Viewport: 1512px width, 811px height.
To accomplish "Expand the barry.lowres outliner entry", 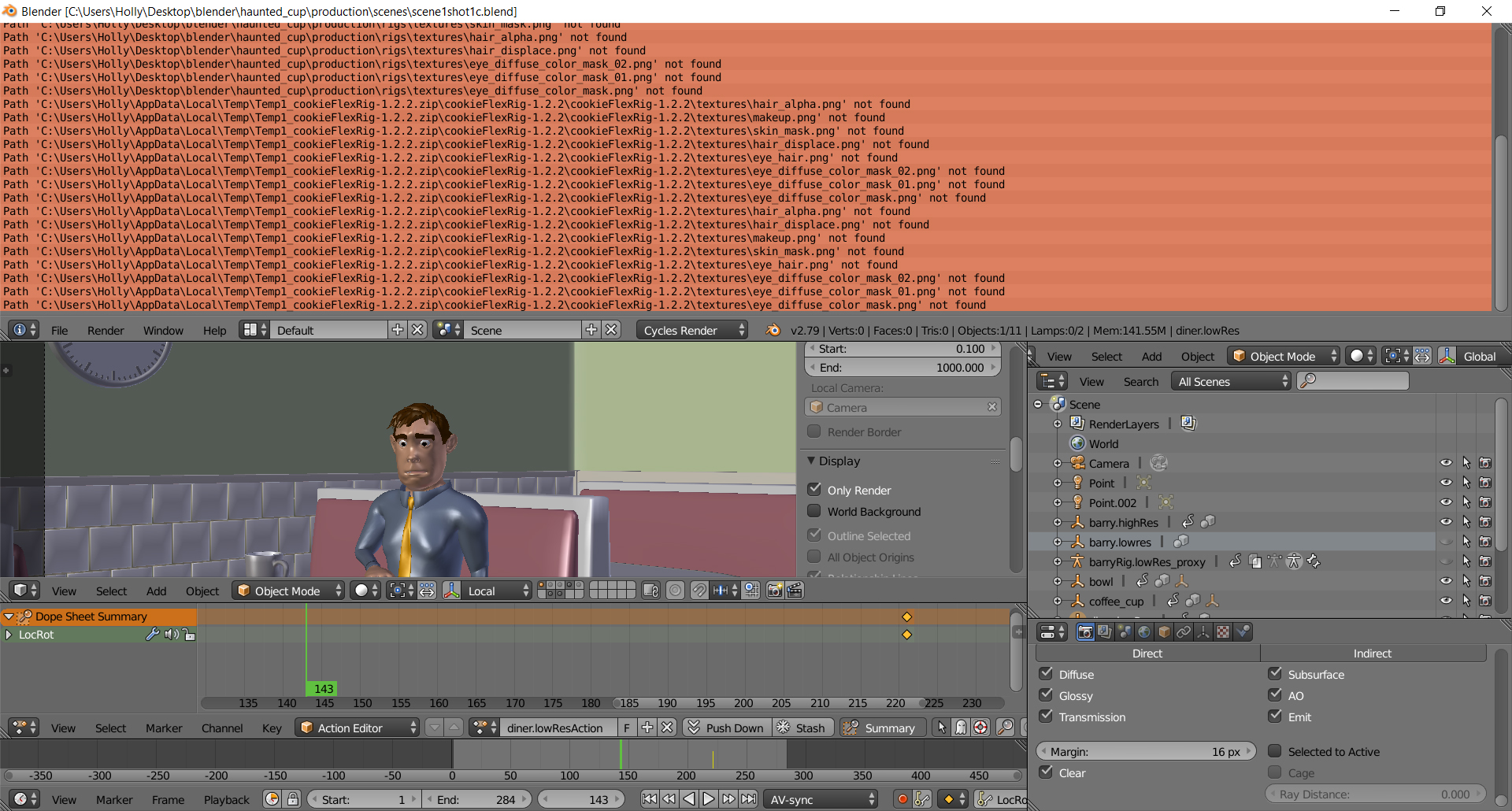I will coord(1058,542).
